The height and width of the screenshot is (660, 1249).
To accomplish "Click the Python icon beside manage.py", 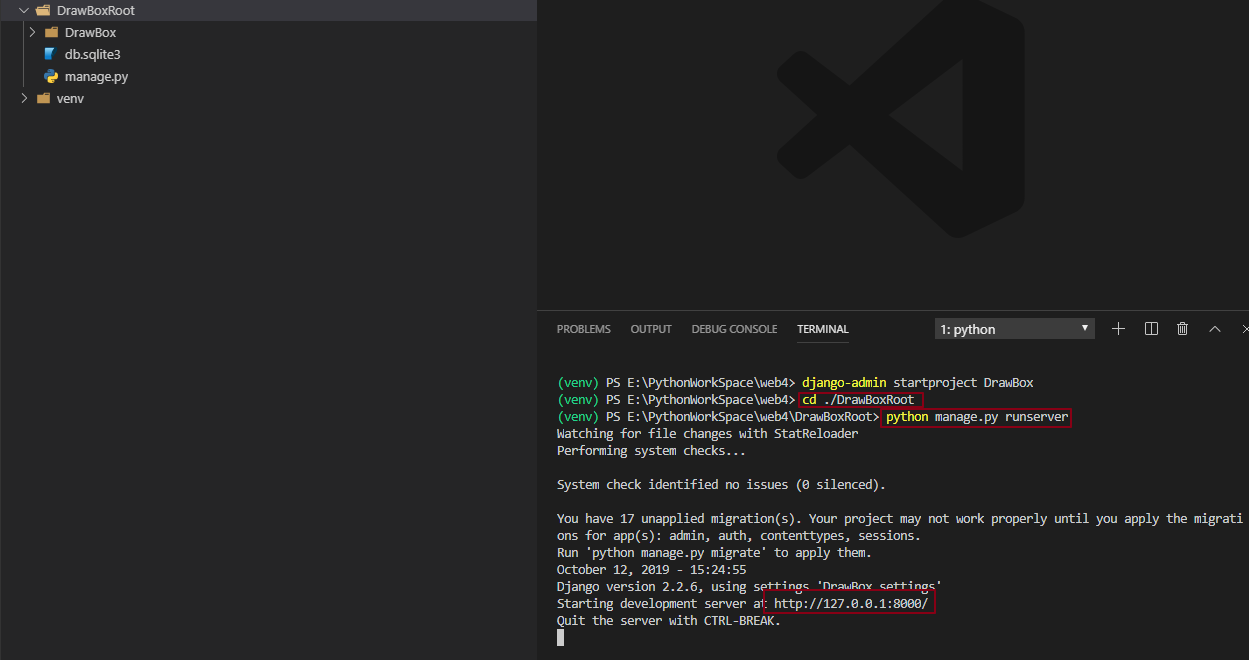I will pyautogui.click(x=50, y=76).
